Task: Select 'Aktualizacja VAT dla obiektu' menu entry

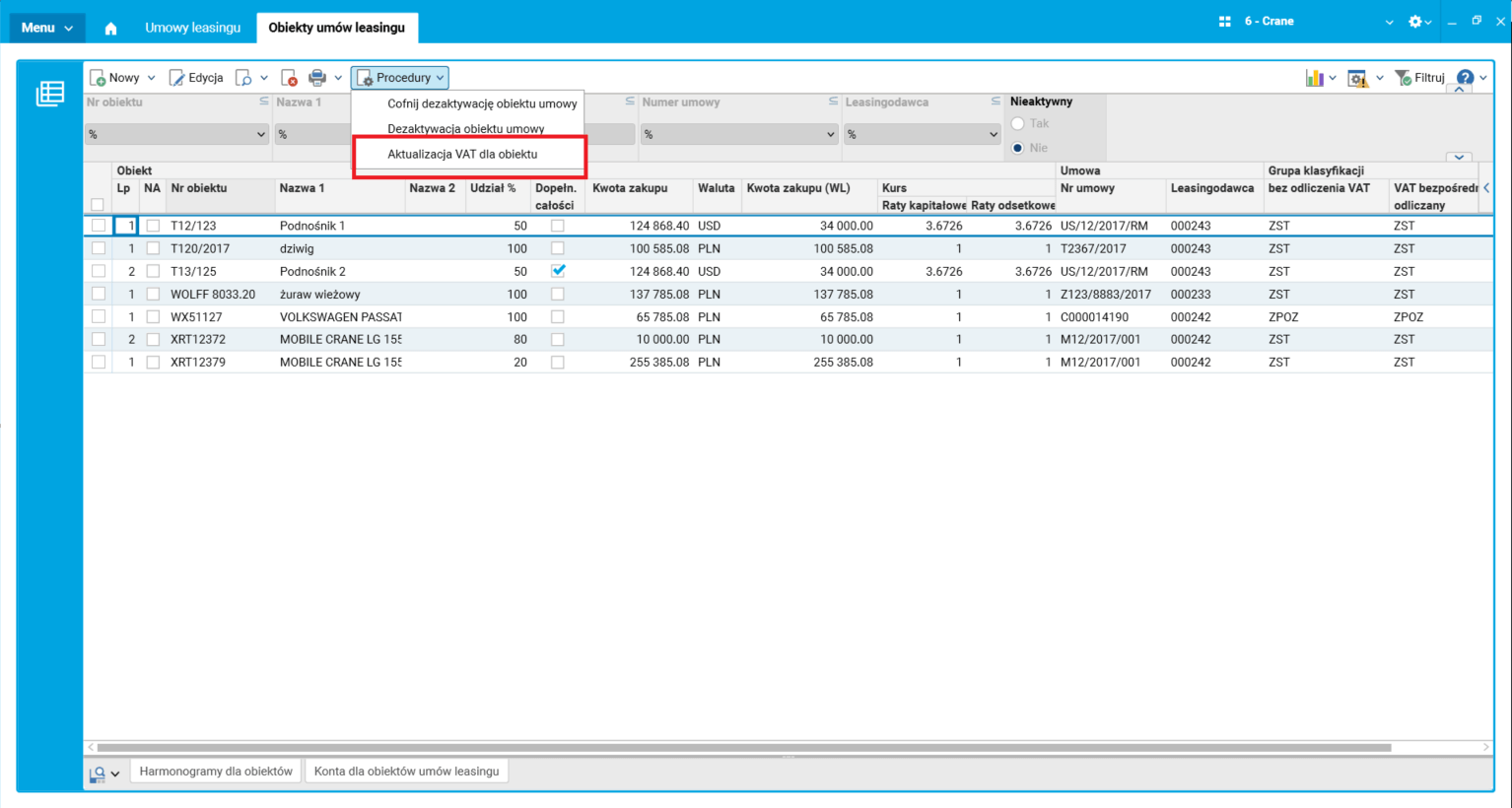Action: 462,155
